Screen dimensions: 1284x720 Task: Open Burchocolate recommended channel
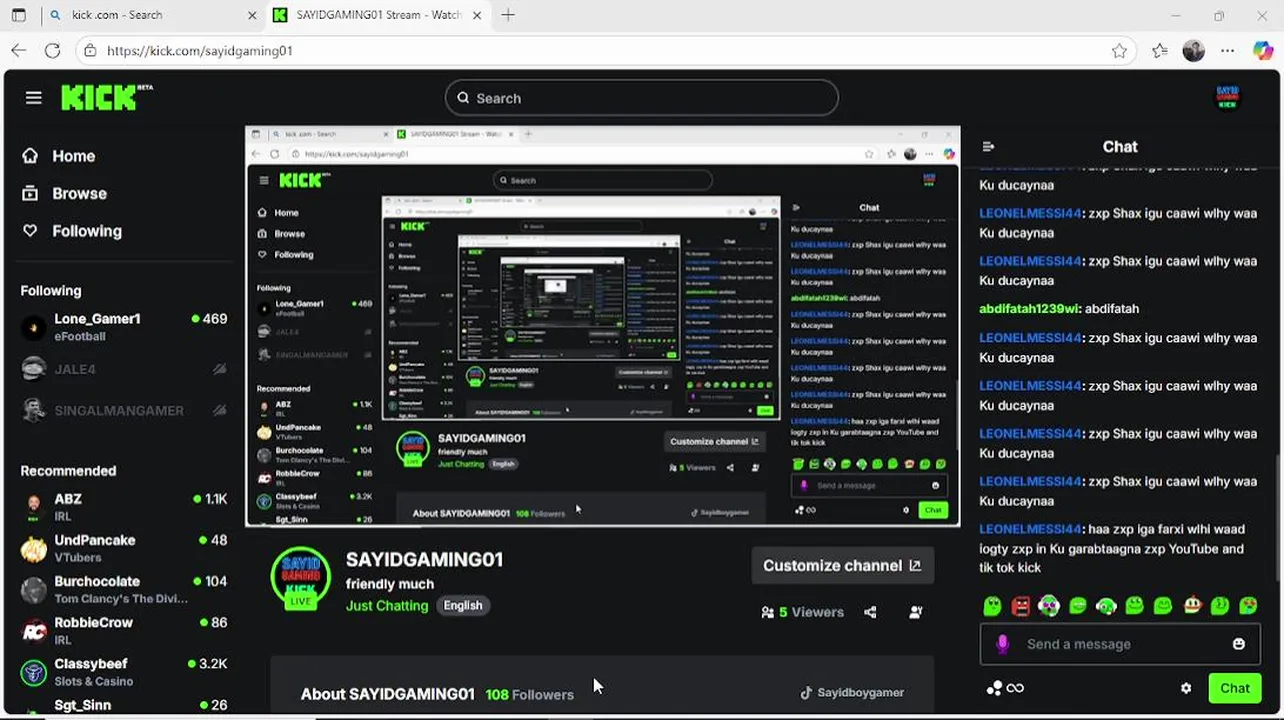point(124,589)
